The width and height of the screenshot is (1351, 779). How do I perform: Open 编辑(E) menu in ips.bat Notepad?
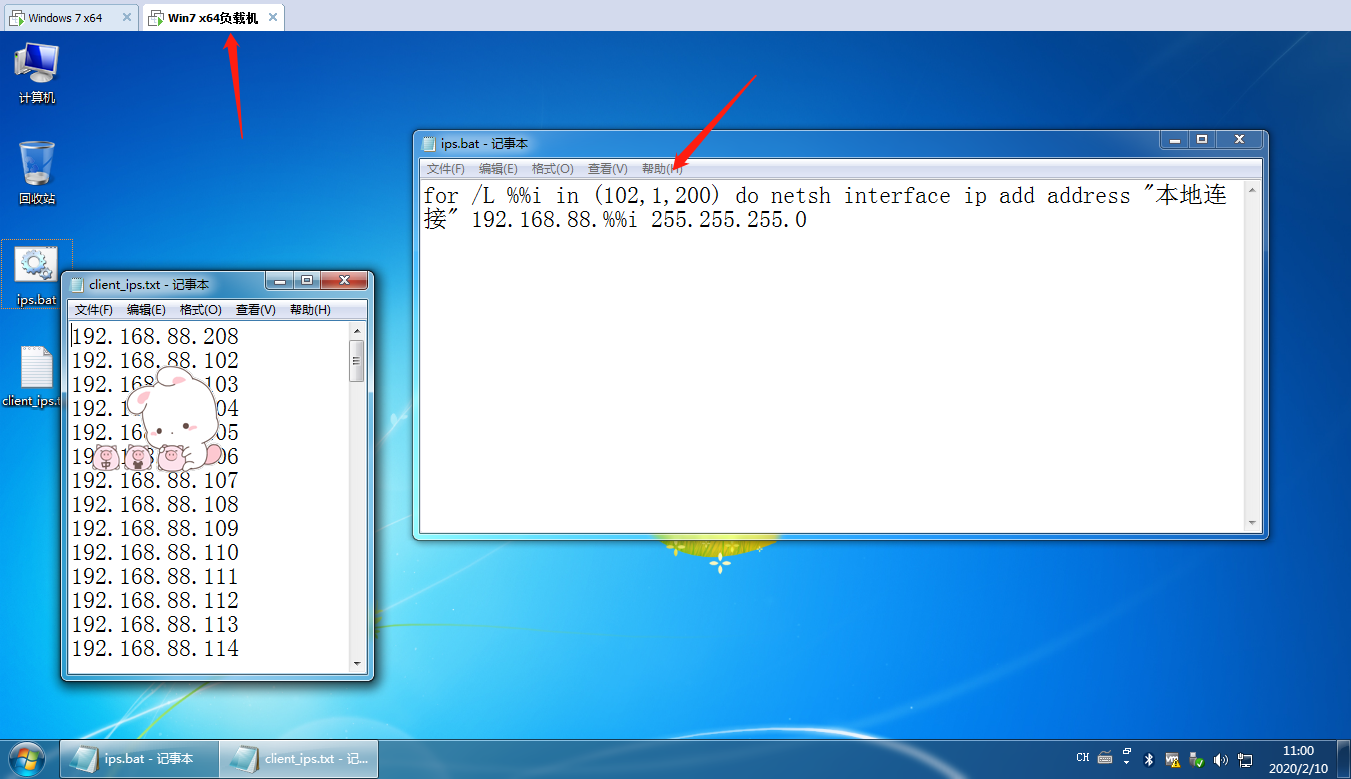click(x=498, y=169)
